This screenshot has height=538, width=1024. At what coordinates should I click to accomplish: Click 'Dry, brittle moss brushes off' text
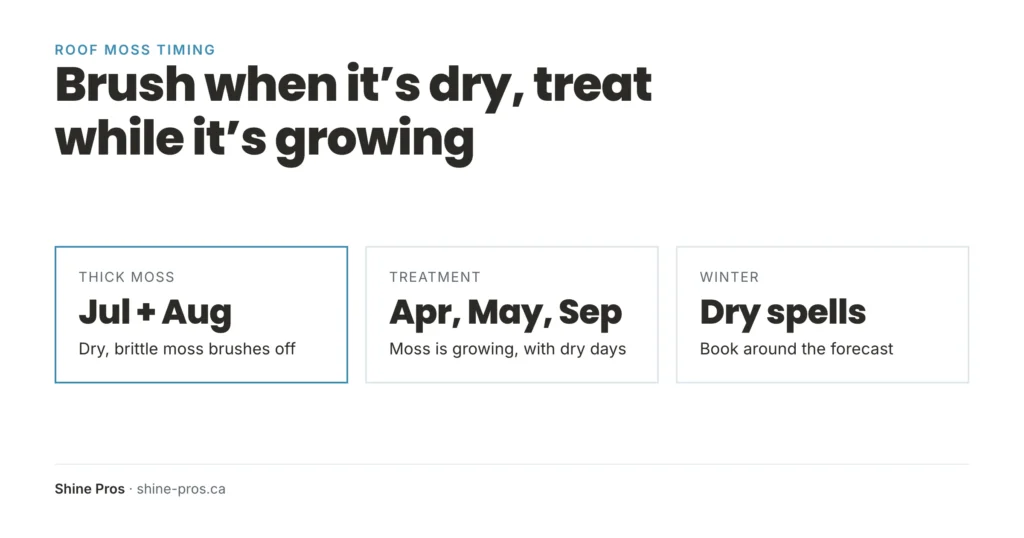coord(187,349)
